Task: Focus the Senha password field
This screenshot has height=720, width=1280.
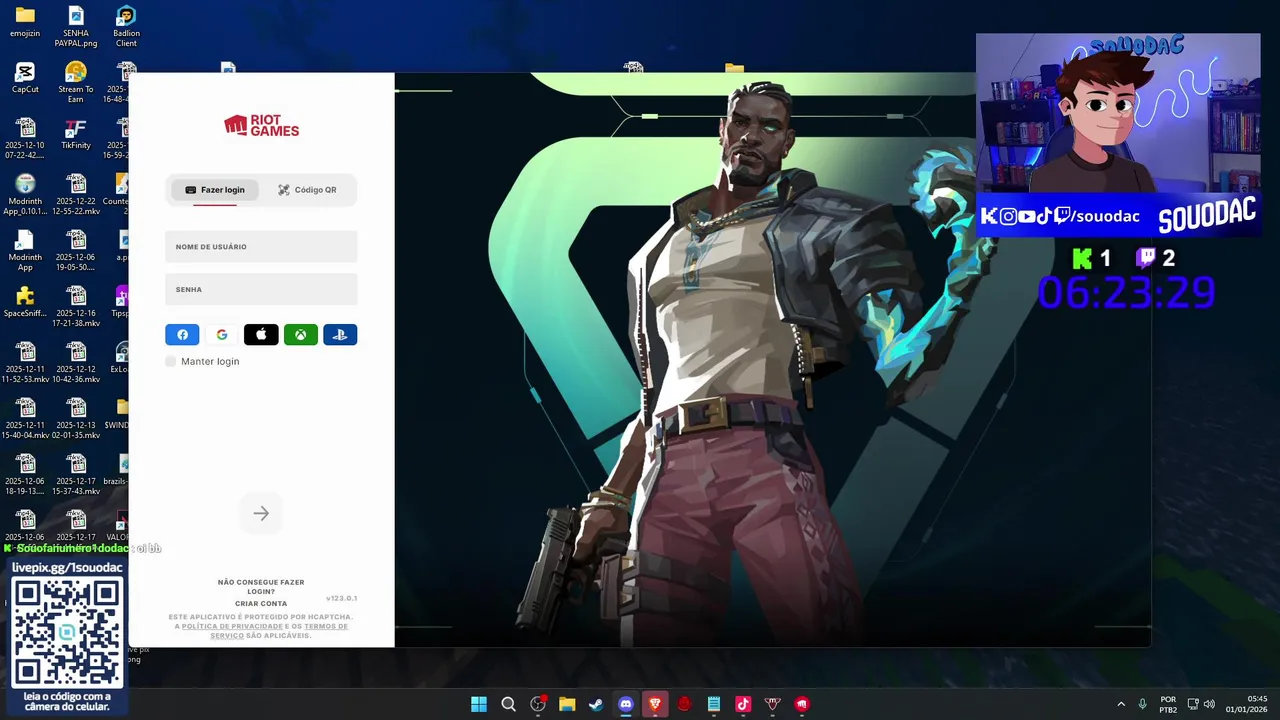Action: pos(261,289)
